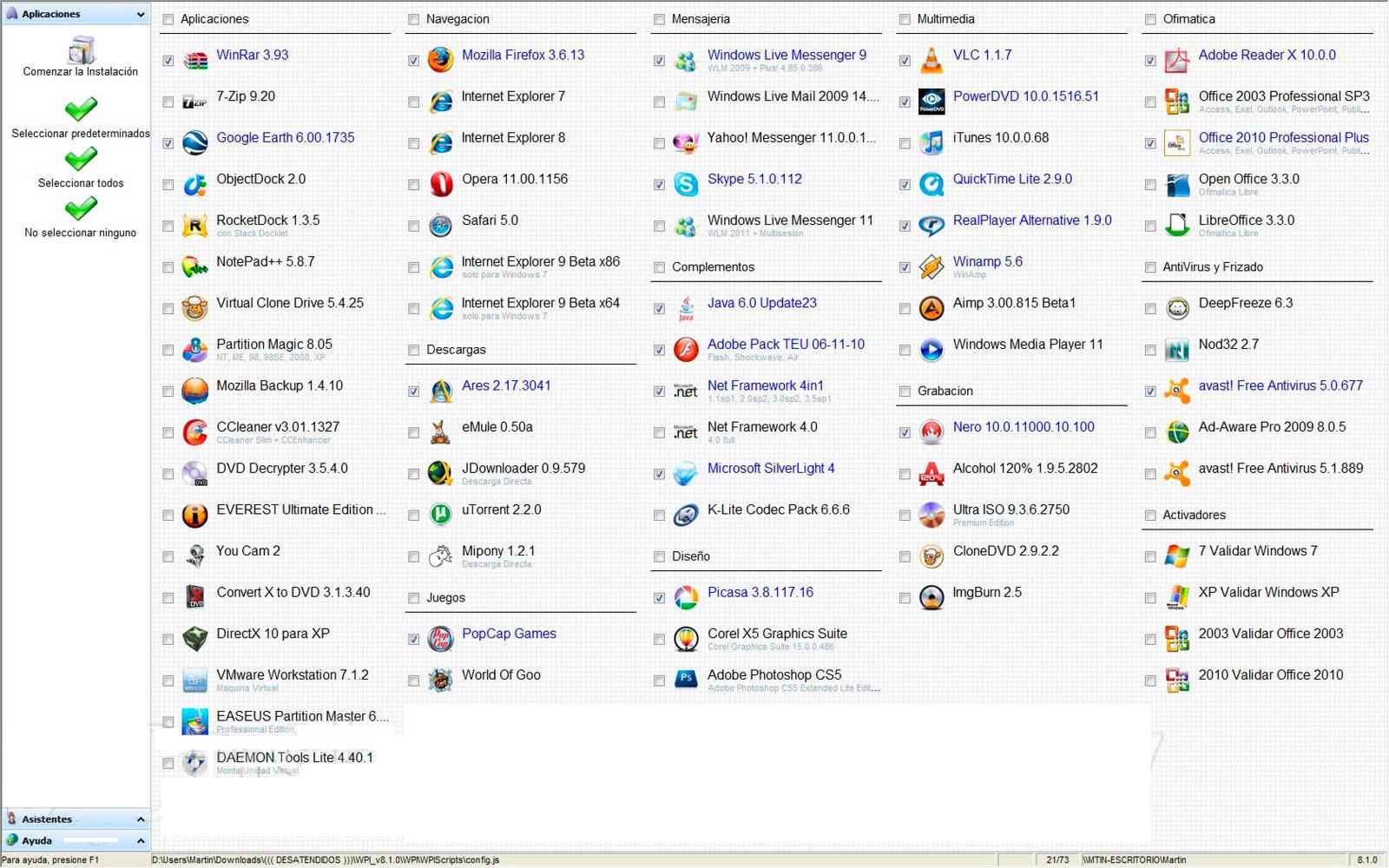Click the Mensajeria category header label

click(701, 19)
